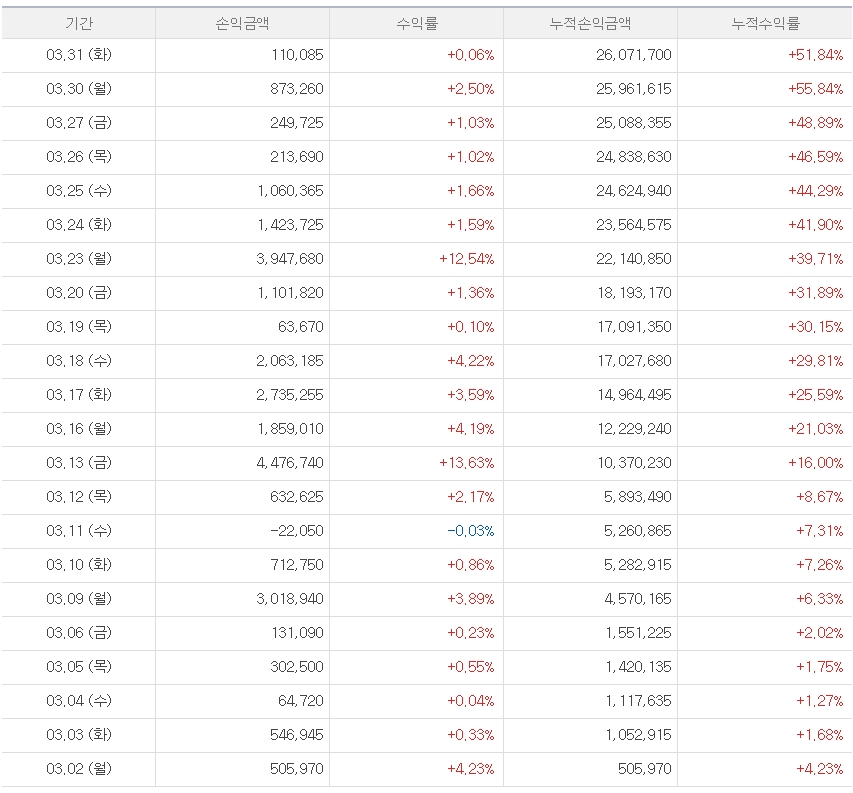Select the 누적수익률 column header
853x793 pixels.
[x=765, y=23]
